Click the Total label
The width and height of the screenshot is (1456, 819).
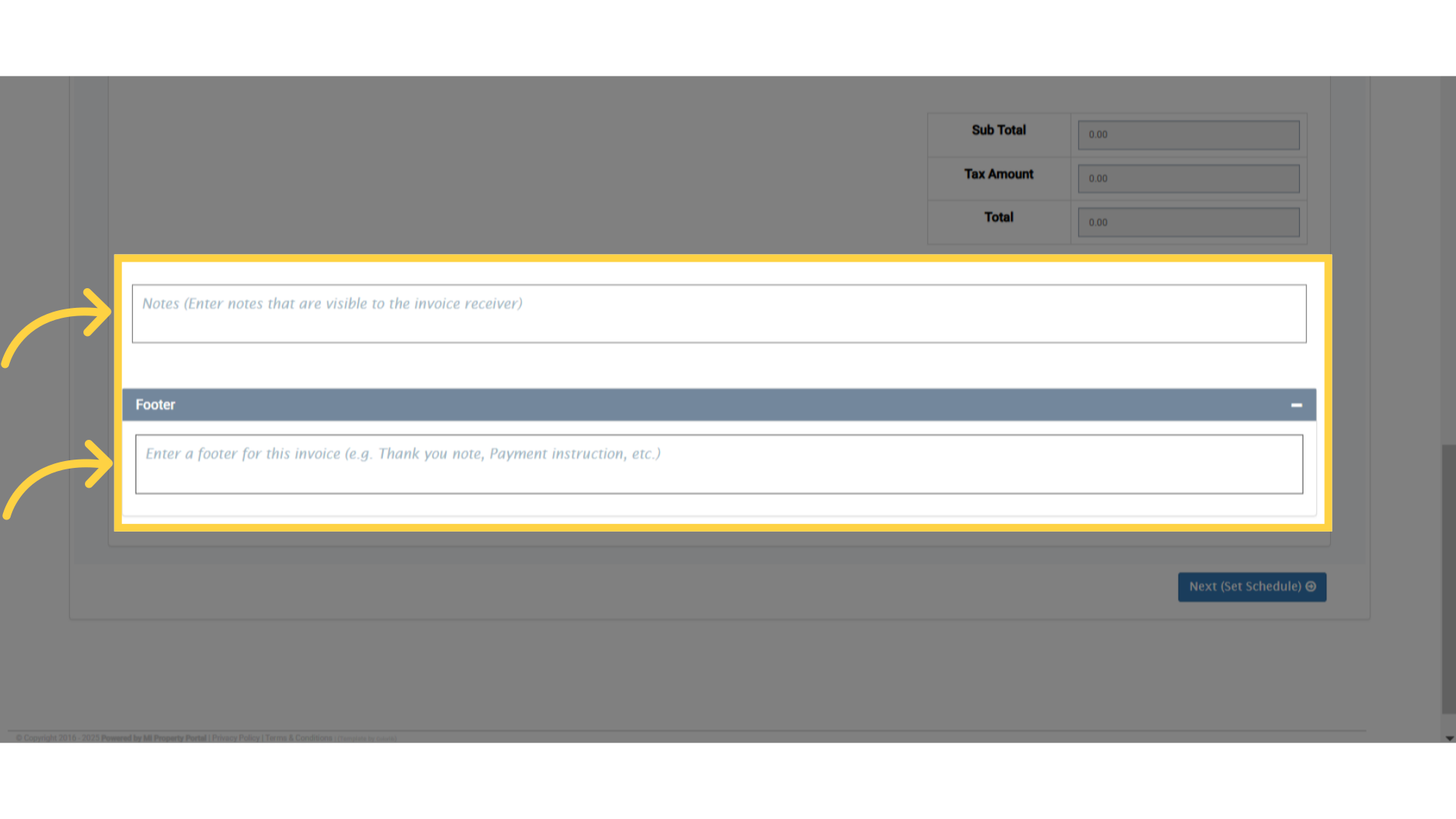click(x=998, y=217)
